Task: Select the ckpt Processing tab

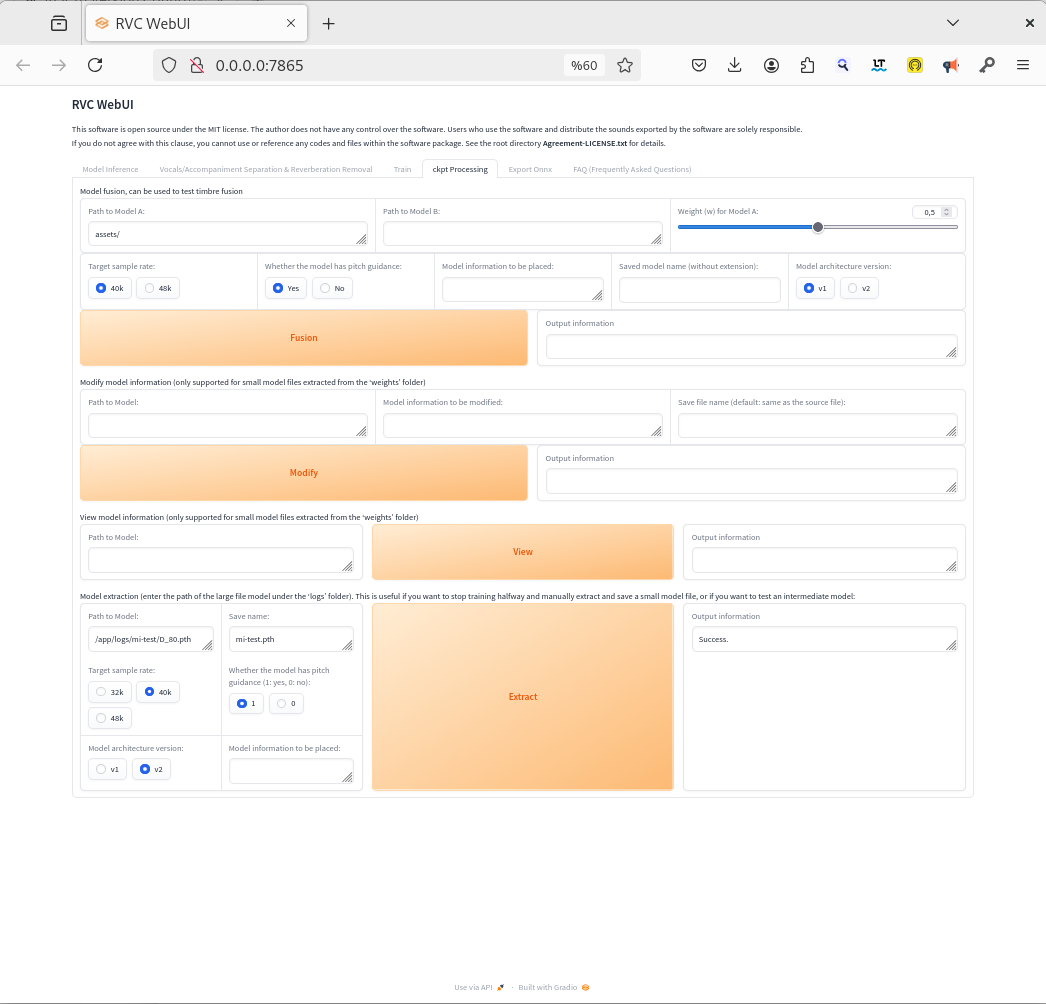Action: 460,169
